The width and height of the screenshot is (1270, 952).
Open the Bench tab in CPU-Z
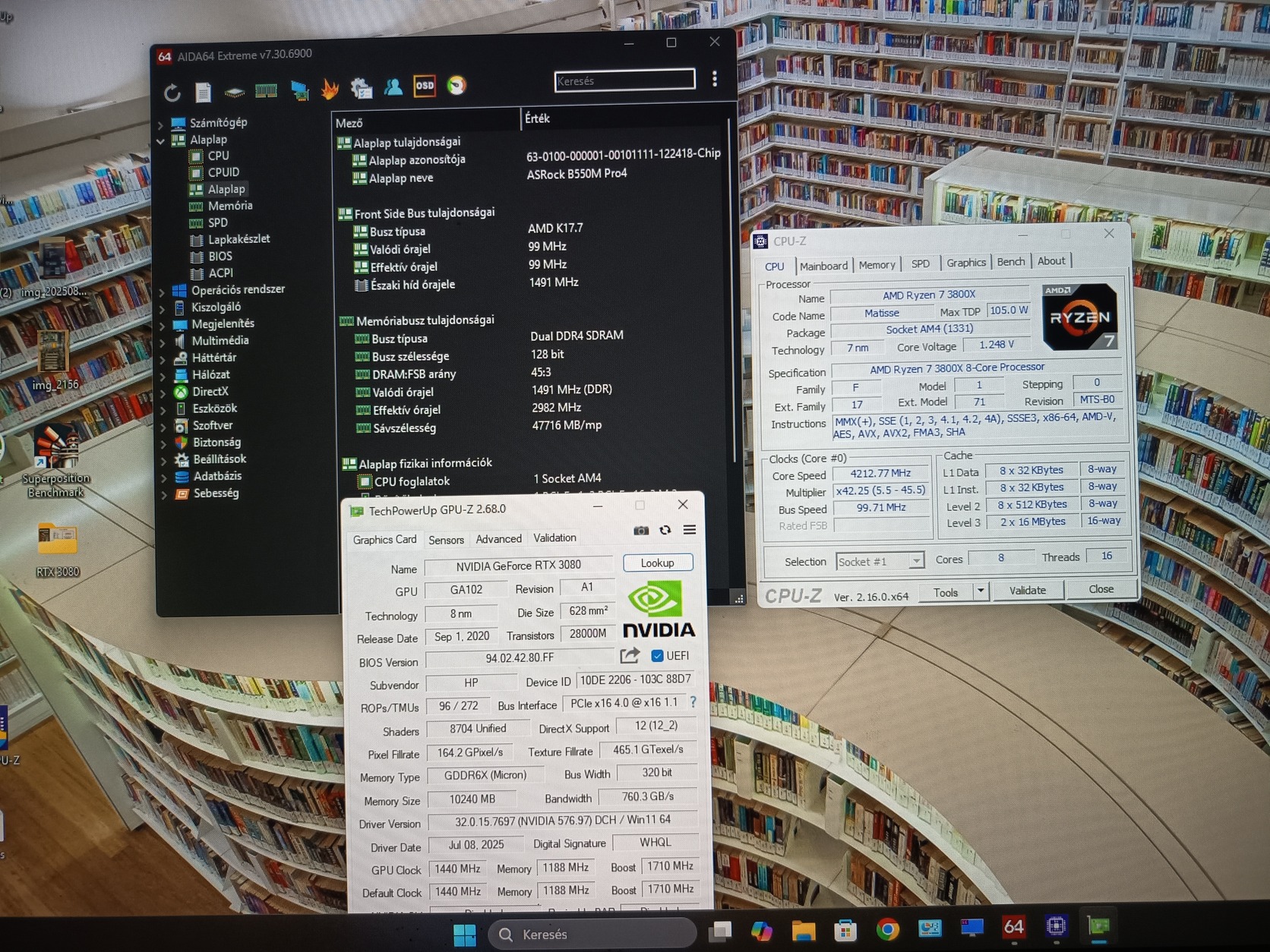1010,262
